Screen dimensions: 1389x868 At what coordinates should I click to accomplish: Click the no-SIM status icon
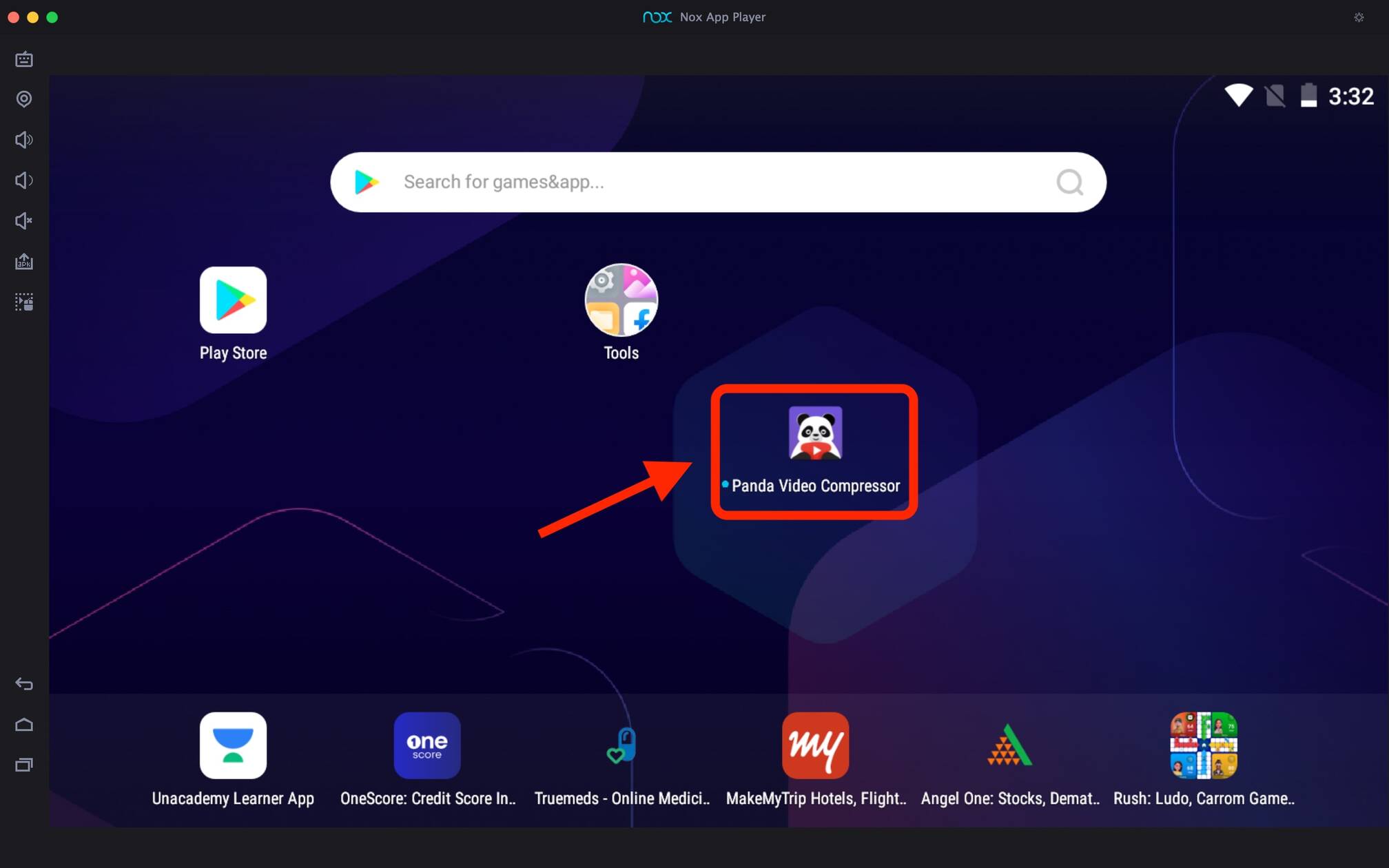tap(1275, 95)
